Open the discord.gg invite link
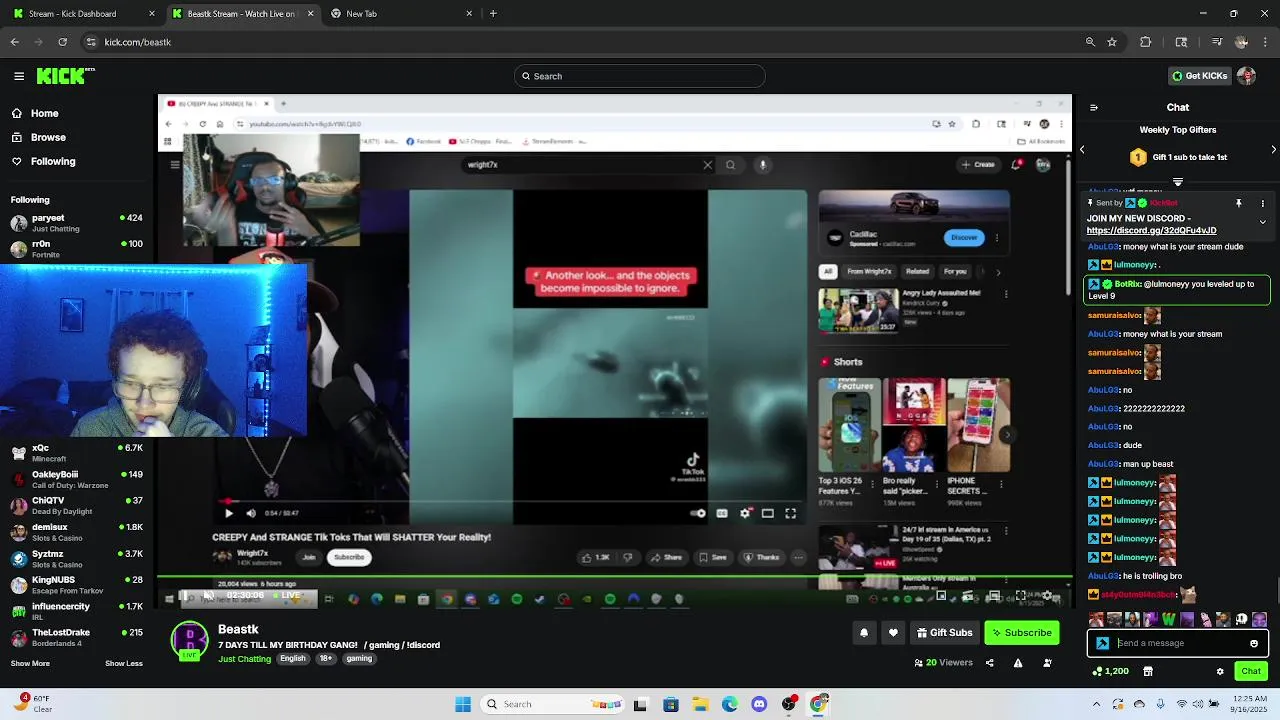This screenshot has width=1280, height=720. click(x=1151, y=231)
